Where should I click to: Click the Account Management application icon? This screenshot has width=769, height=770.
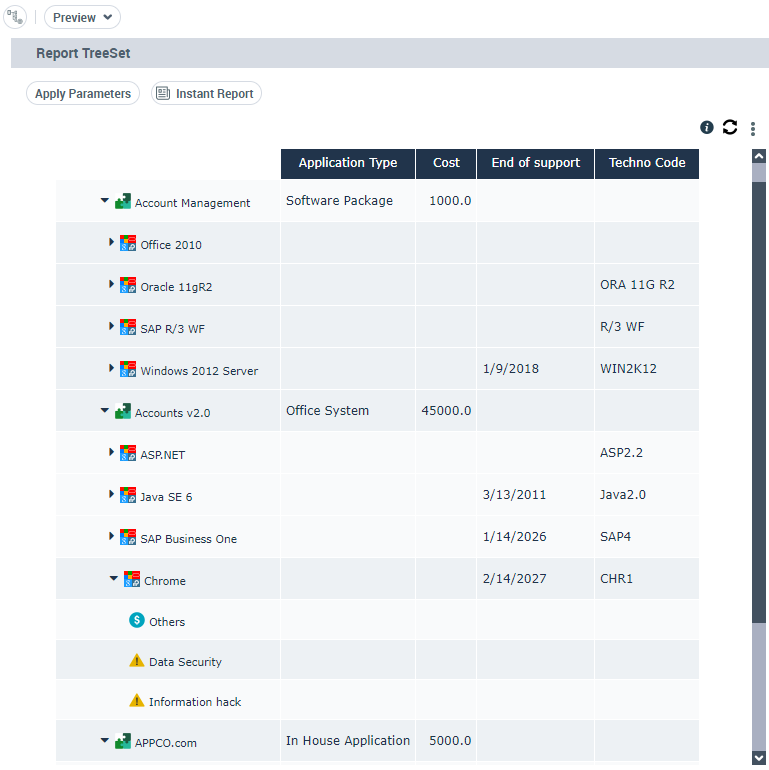pyautogui.click(x=122, y=201)
